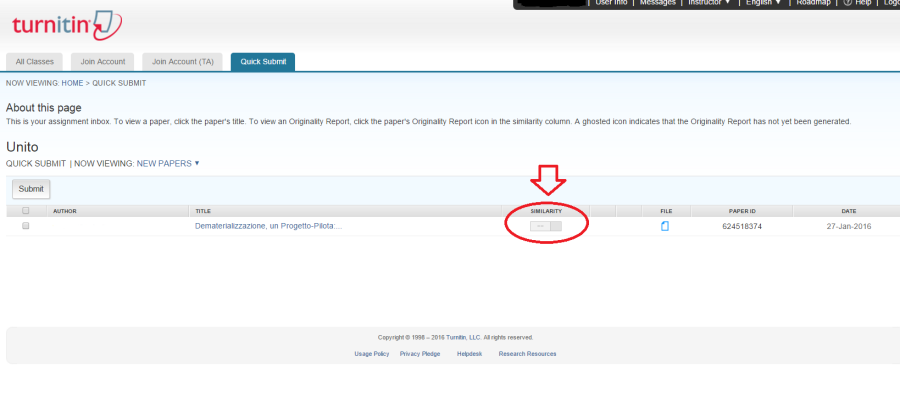900x396 pixels.
Task: Open the paper titled Dematerializzazione, un Progetto-Pilota
Action: point(269,226)
